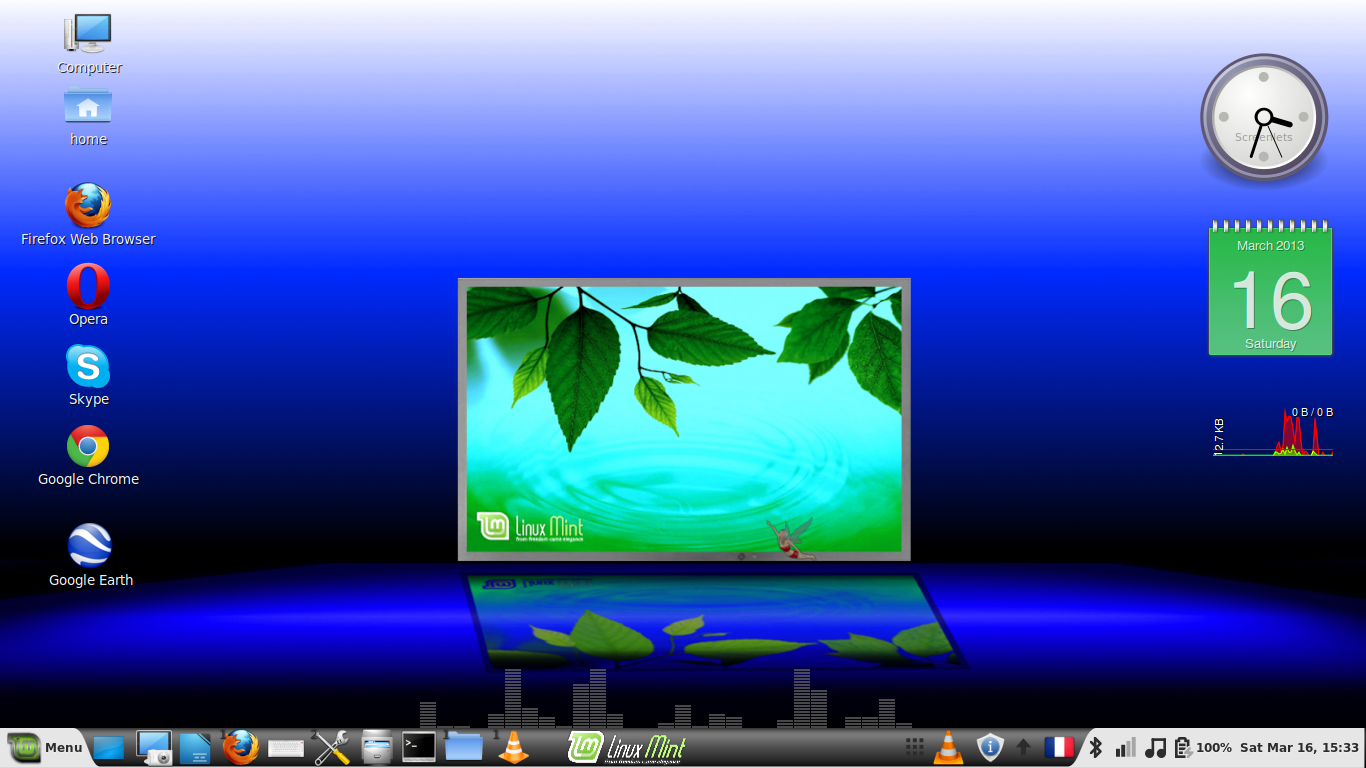Open the Bluetooth indicator
The image size is (1366, 768).
[1095, 747]
